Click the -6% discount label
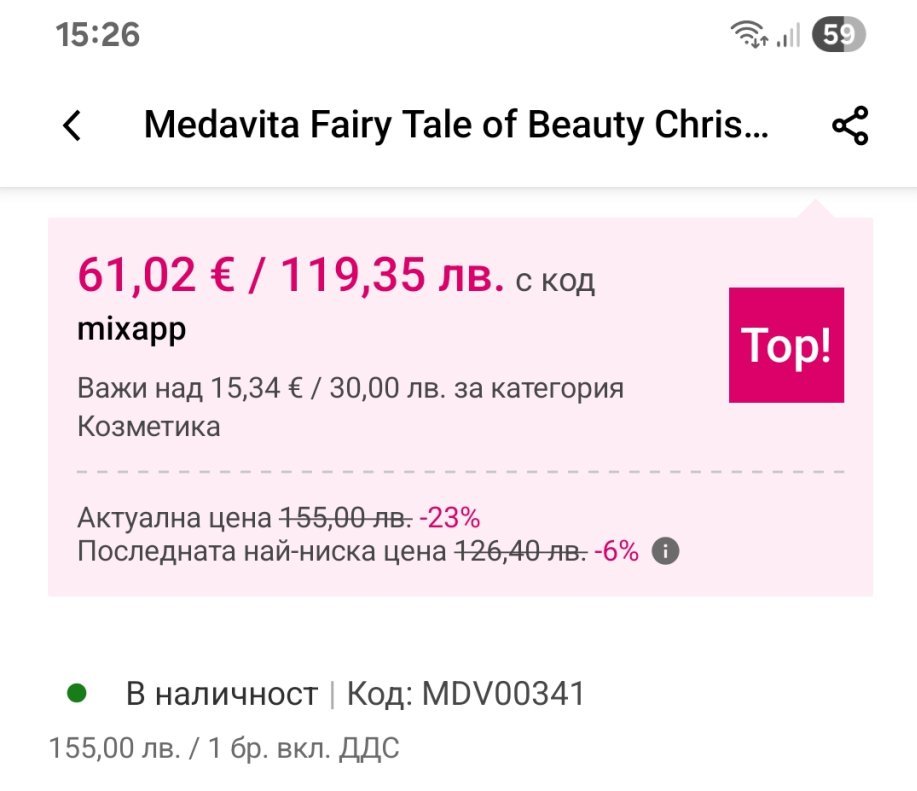This screenshot has height=791, width=917. coord(616,551)
